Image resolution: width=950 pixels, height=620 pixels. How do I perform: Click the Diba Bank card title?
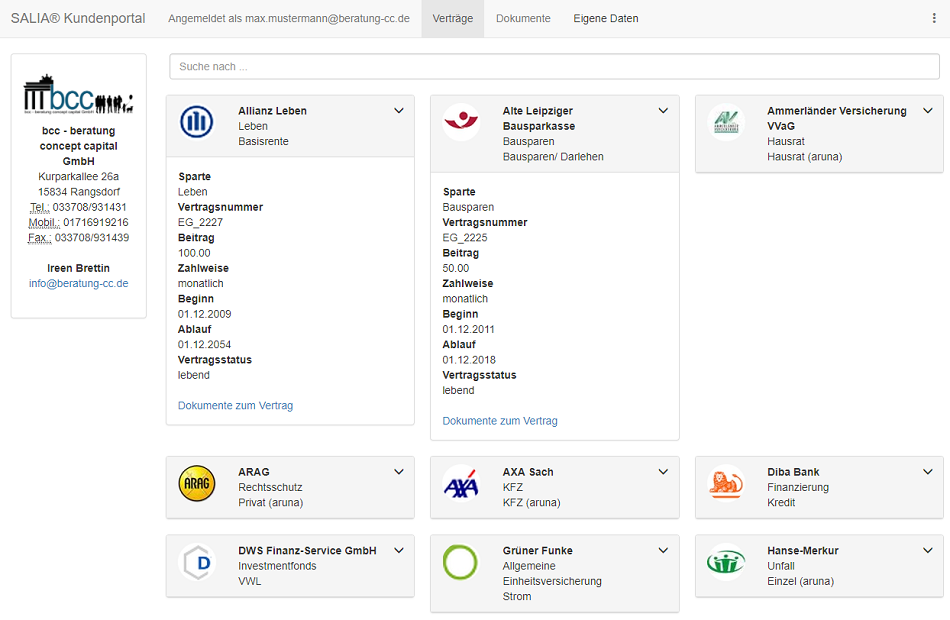tap(793, 472)
